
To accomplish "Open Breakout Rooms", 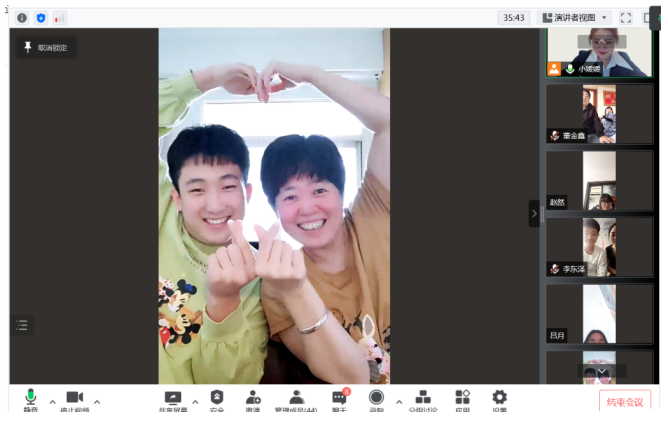I will coord(423,399).
